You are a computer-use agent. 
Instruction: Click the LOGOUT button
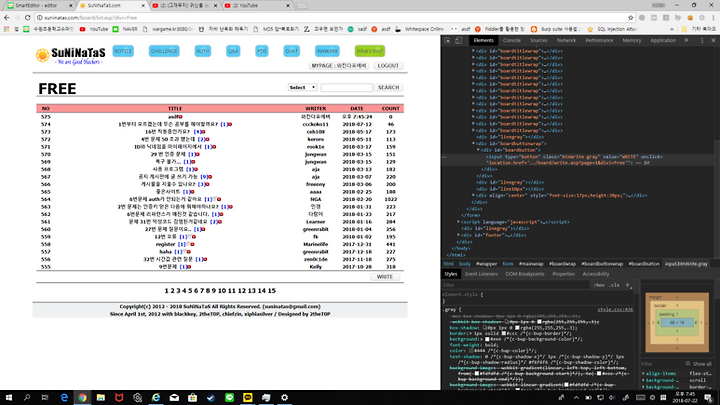[x=388, y=66]
